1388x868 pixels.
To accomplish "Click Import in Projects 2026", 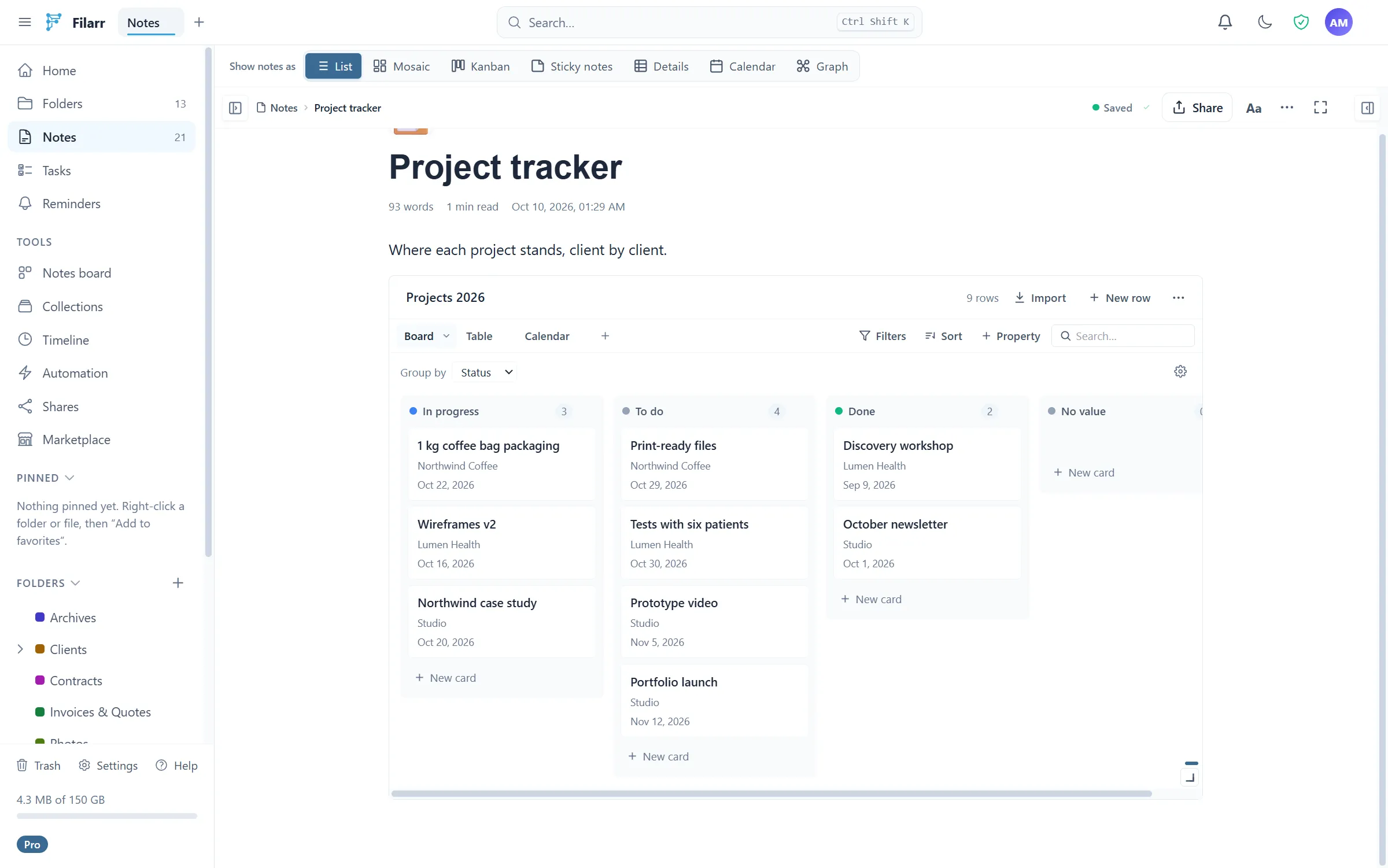I will 1040,298.
